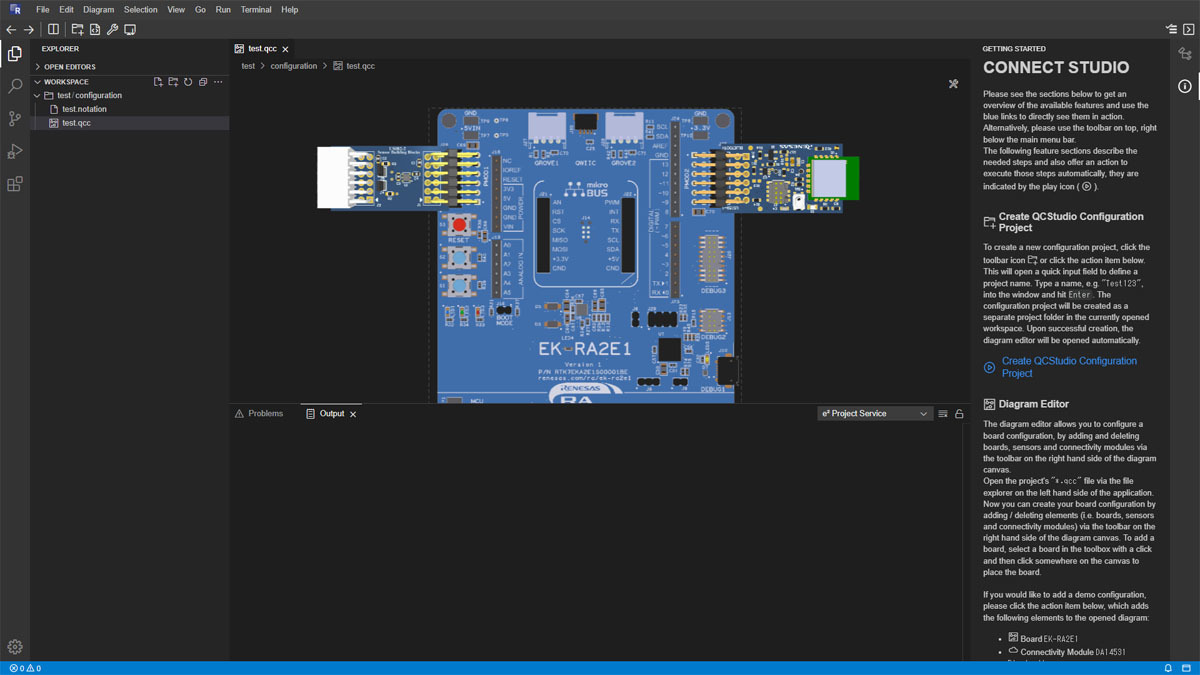This screenshot has width=1200, height=675.
Task: Open the Explorer view in activity bar
Action: point(15,54)
